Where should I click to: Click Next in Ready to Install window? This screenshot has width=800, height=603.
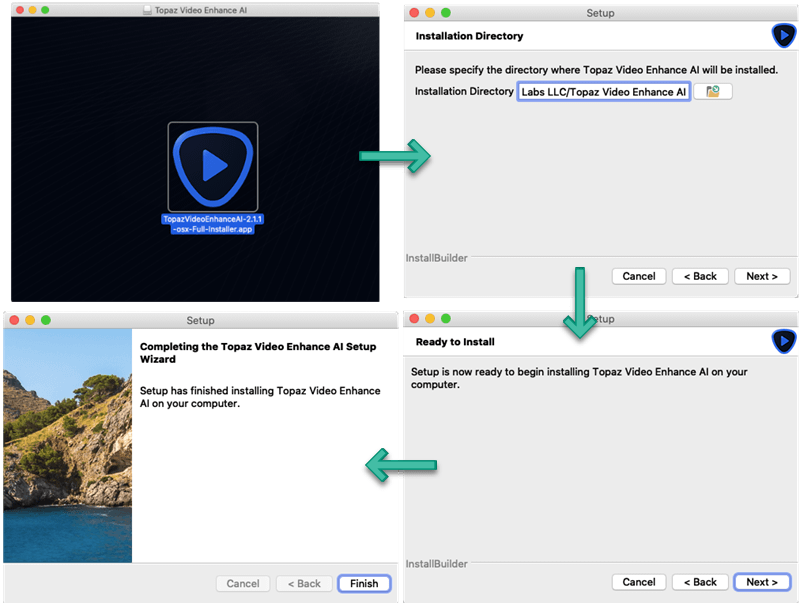(762, 582)
